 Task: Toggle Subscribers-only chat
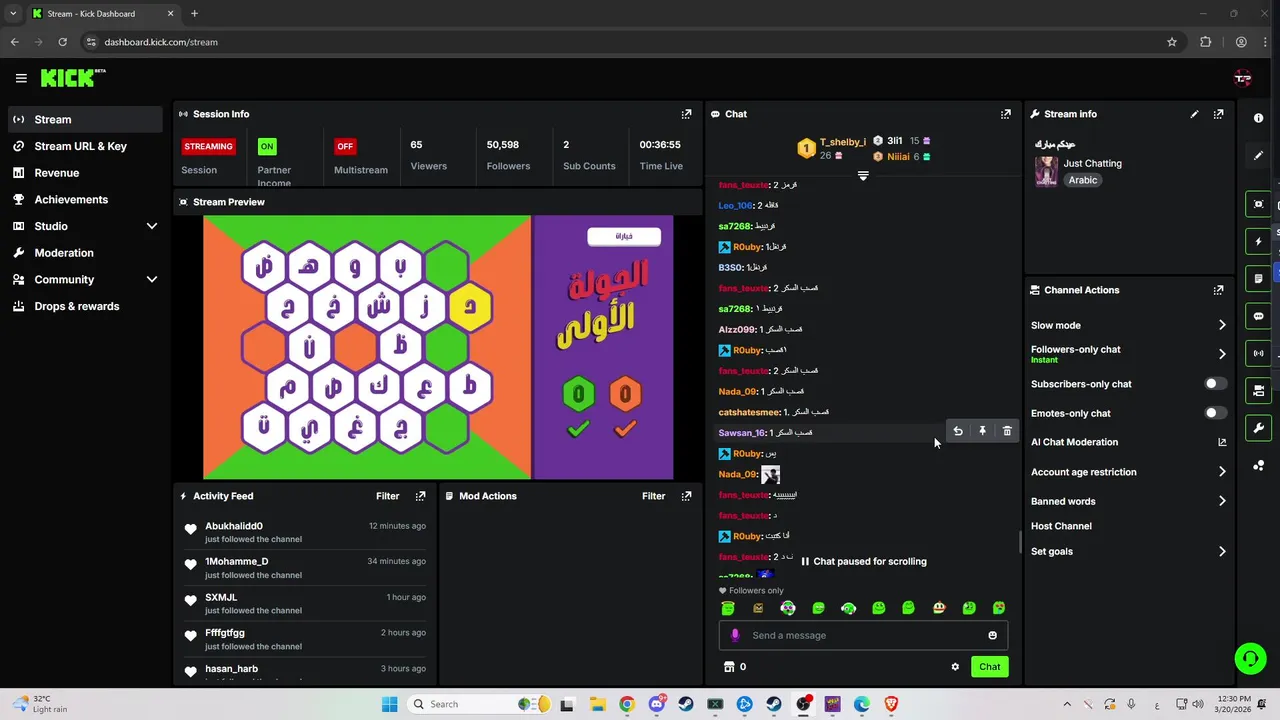coord(1215,384)
